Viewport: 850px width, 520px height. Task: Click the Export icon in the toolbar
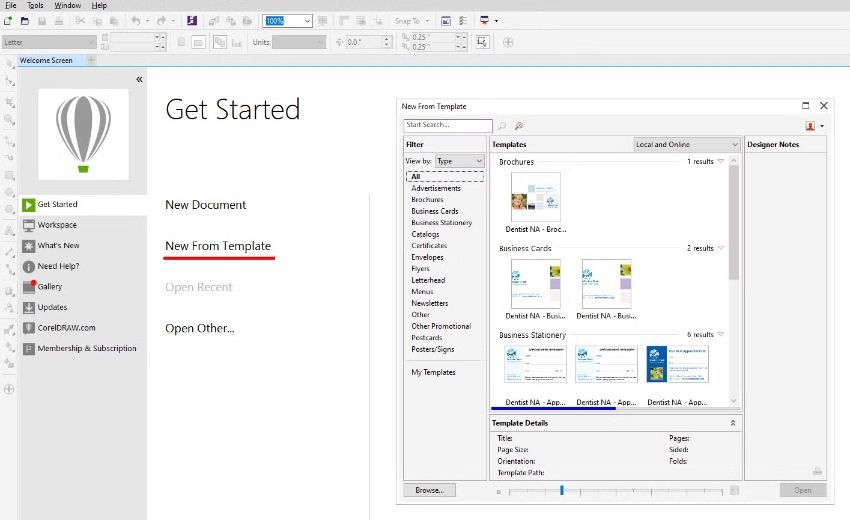231,21
